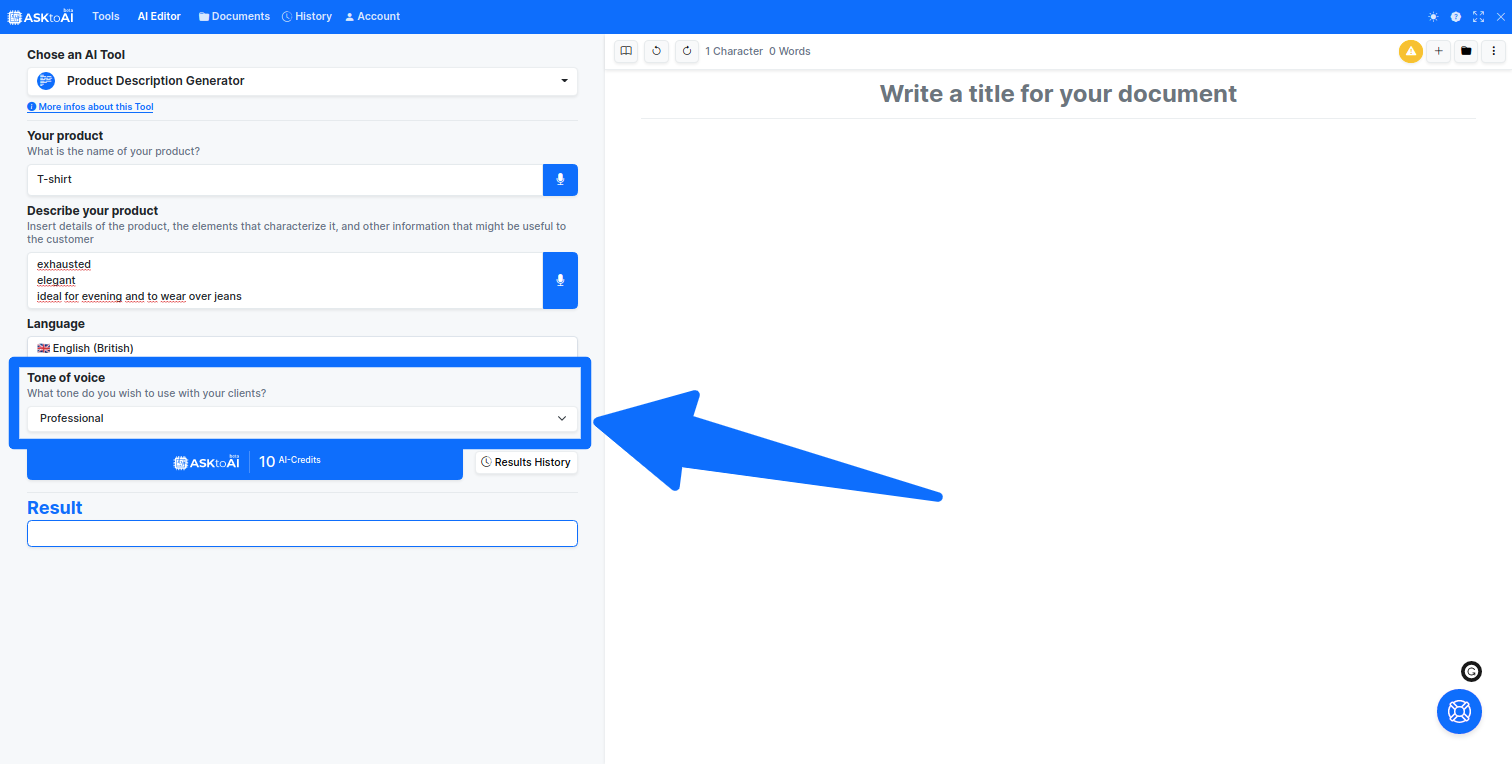The image size is (1512, 764).
Task: Create a new document with the plus icon
Action: pyautogui.click(x=1438, y=51)
